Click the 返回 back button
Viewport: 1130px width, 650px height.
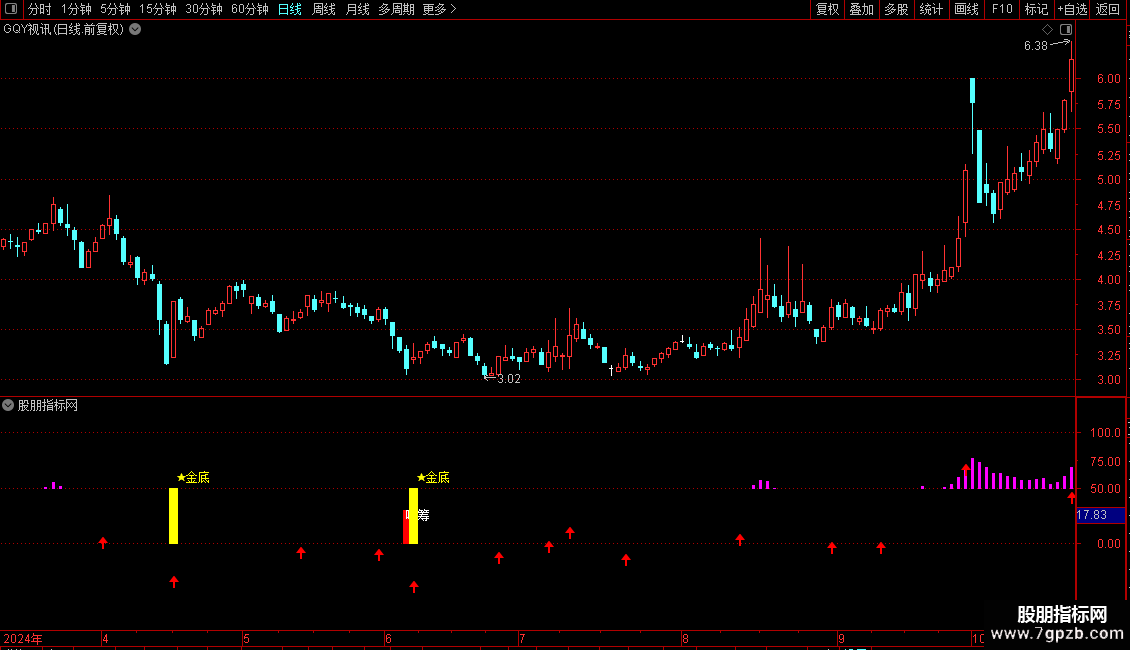1108,9
